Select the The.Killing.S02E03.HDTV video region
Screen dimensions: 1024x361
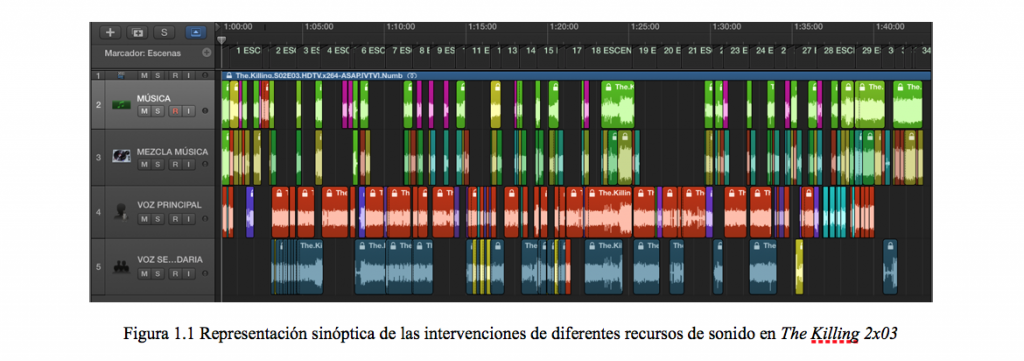point(577,76)
